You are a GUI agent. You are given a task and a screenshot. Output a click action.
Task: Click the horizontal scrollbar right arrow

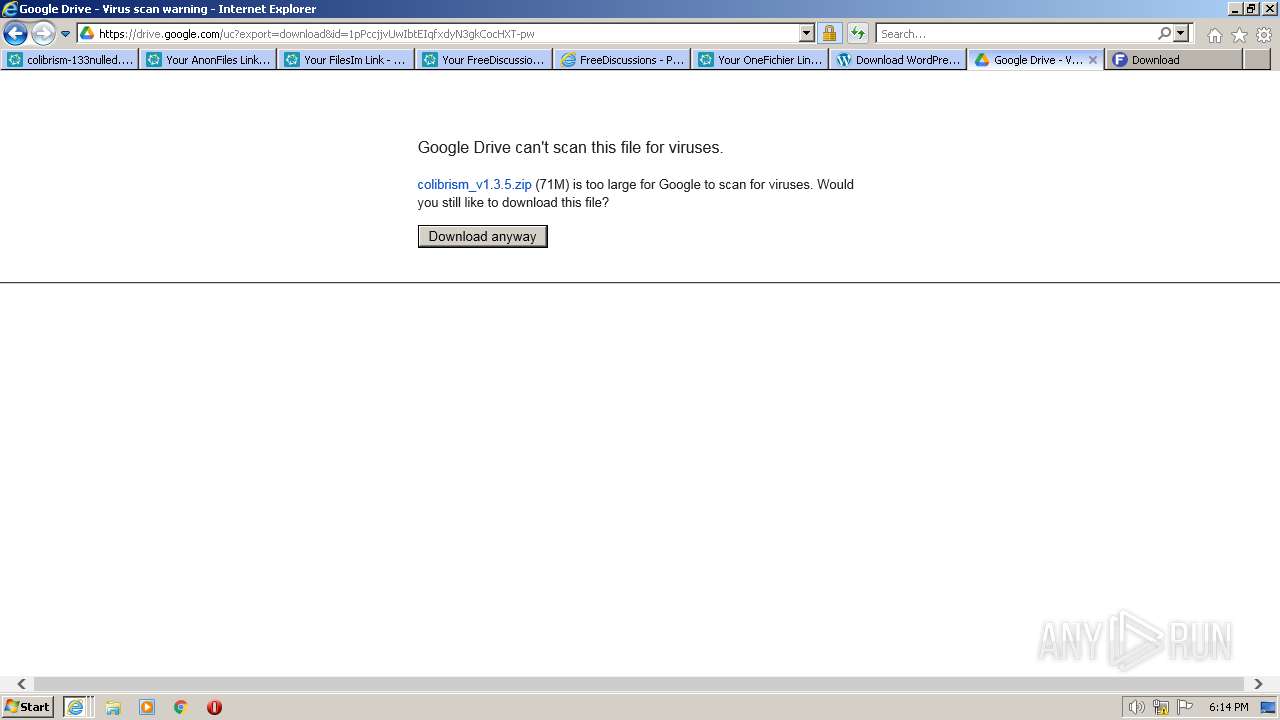click(x=1258, y=684)
